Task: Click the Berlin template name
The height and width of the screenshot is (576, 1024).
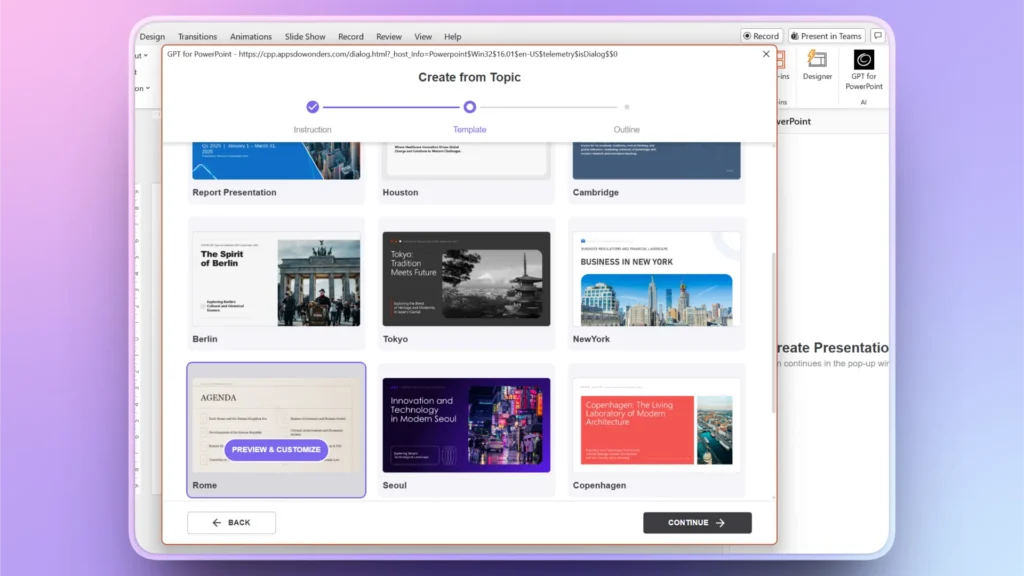Action: coord(205,339)
